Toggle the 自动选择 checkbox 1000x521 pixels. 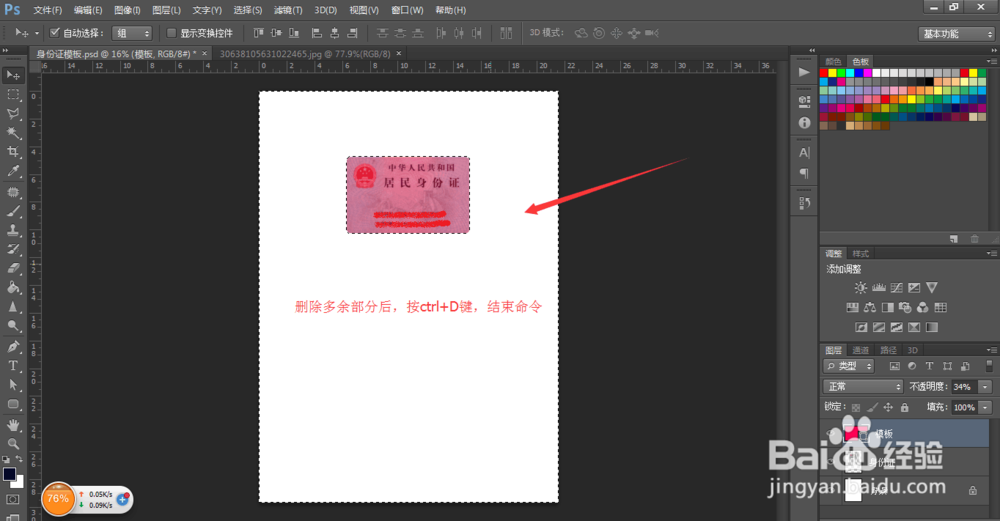click(x=55, y=32)
